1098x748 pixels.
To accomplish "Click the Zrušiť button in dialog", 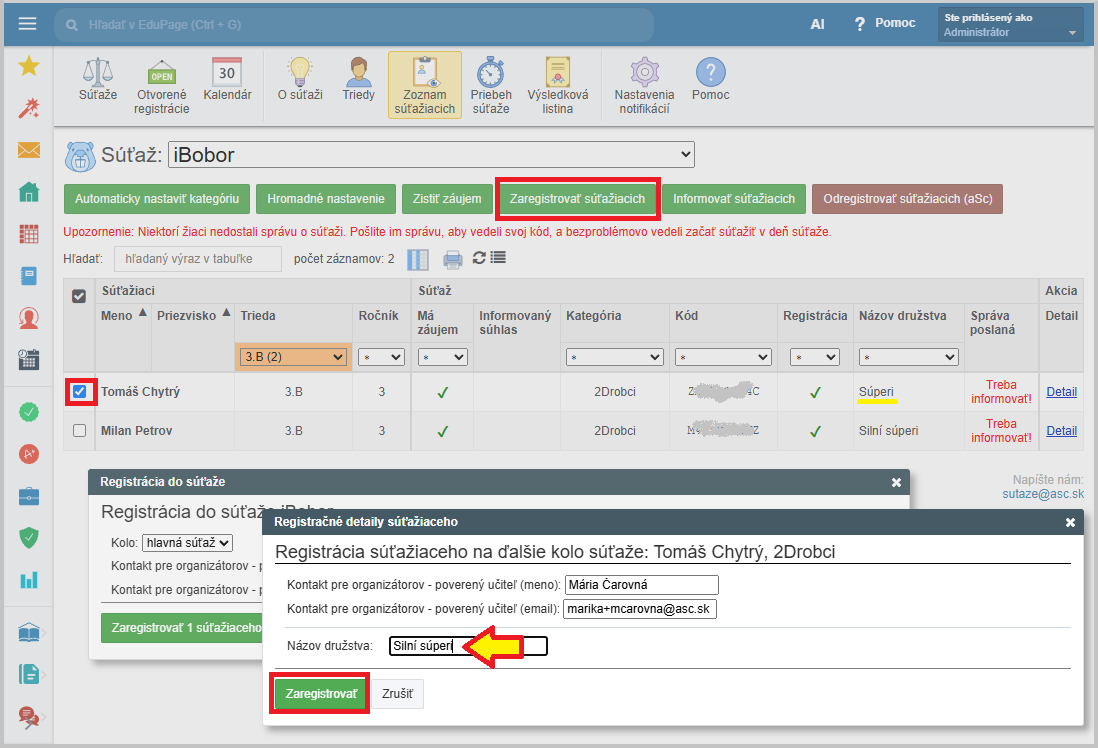I will pos(398,693).
